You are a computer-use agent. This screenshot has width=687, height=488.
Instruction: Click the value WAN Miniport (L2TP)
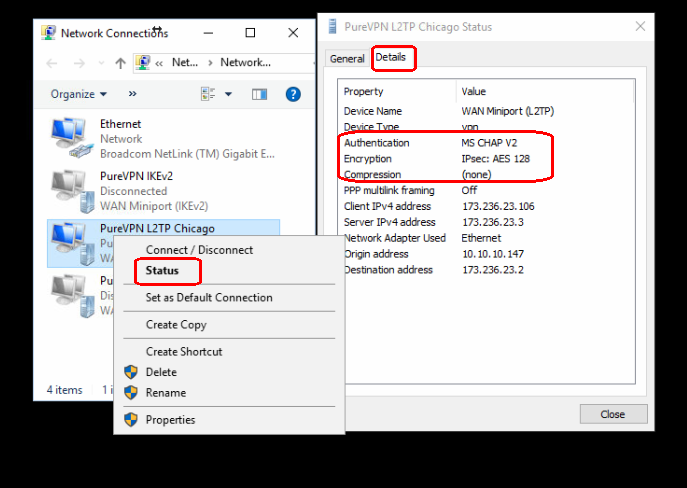pos(507,111)
